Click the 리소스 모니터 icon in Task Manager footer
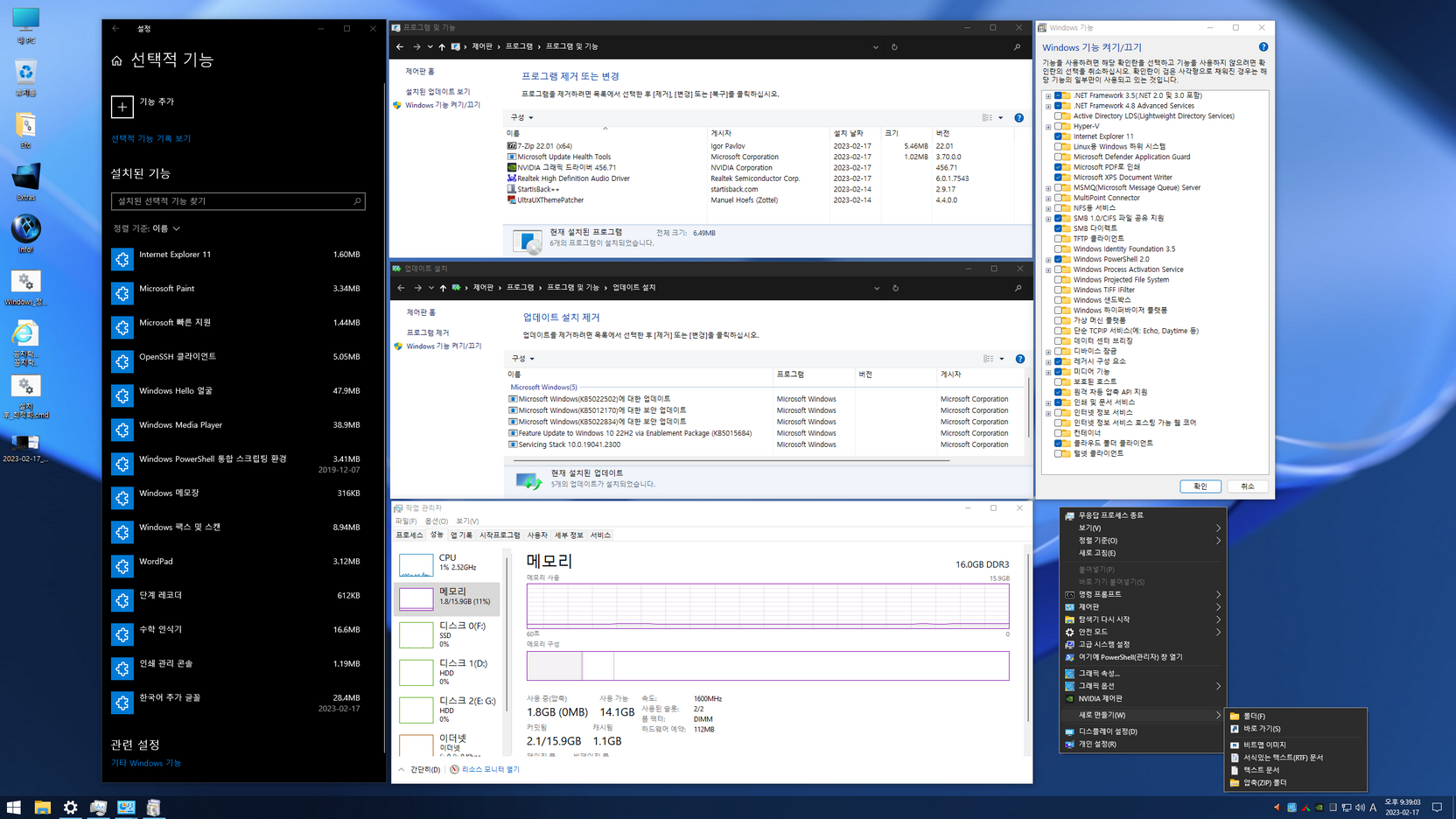 454,770
